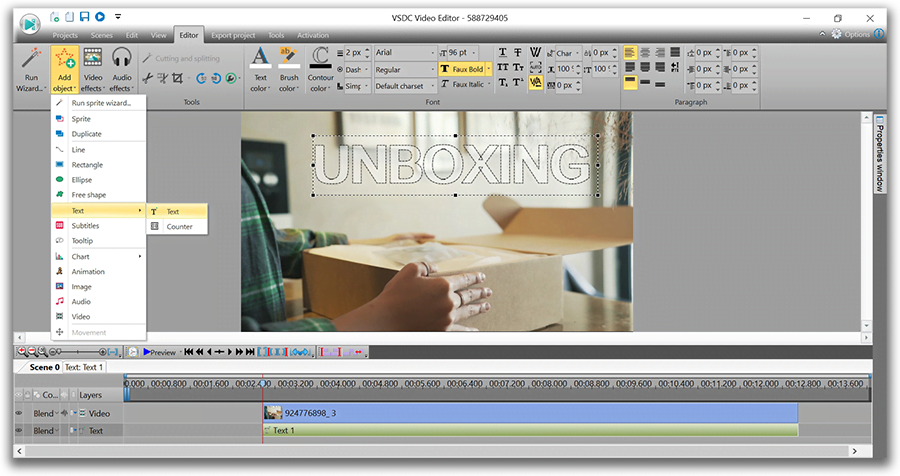900x476 pixels.
Task: Choose Animation from Add object menu
Action: [99, 272]
